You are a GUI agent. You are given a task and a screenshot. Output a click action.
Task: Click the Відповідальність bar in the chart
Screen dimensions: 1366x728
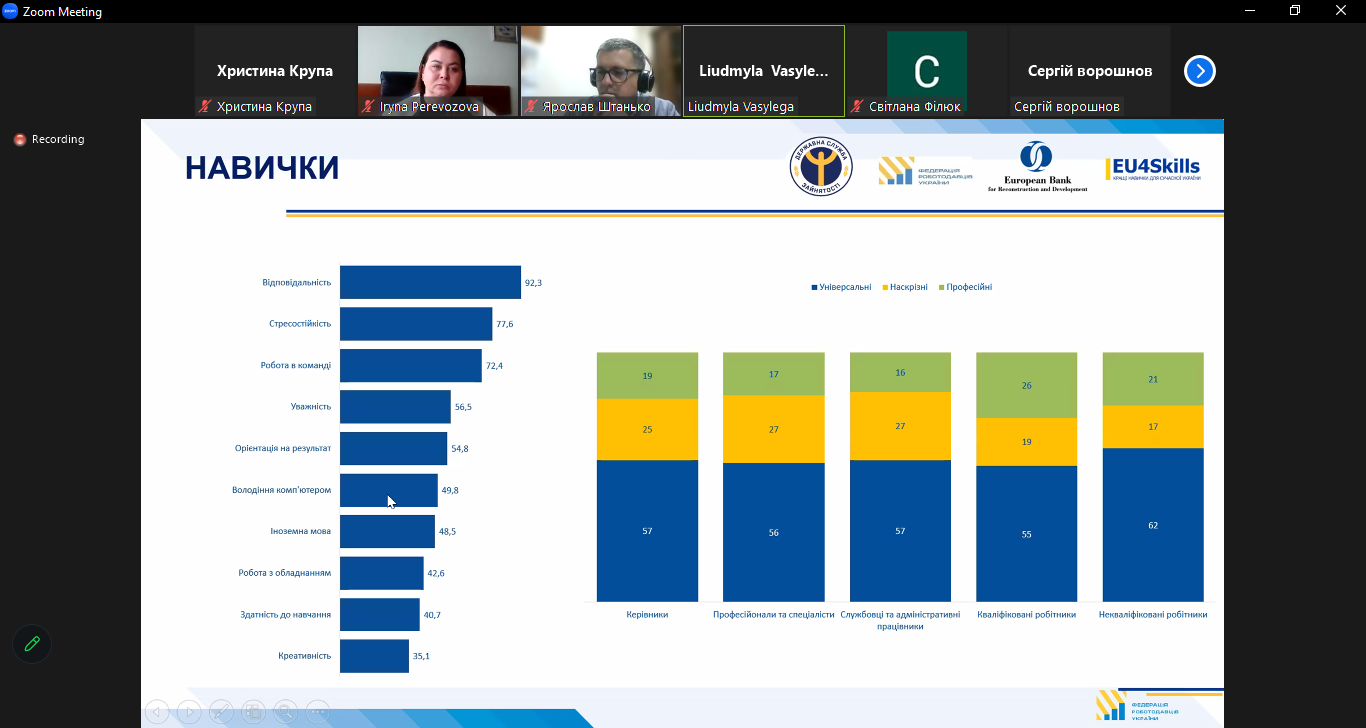[430, 282]
